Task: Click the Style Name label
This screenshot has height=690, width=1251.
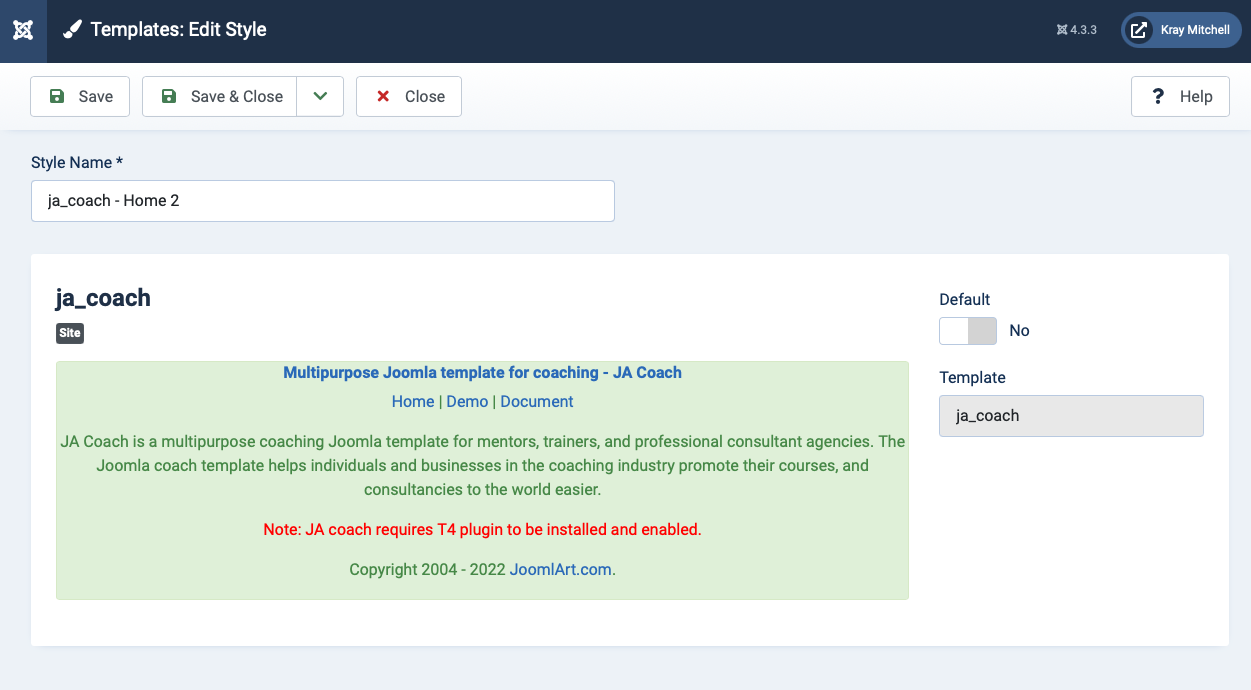Action: pos(77,162)
